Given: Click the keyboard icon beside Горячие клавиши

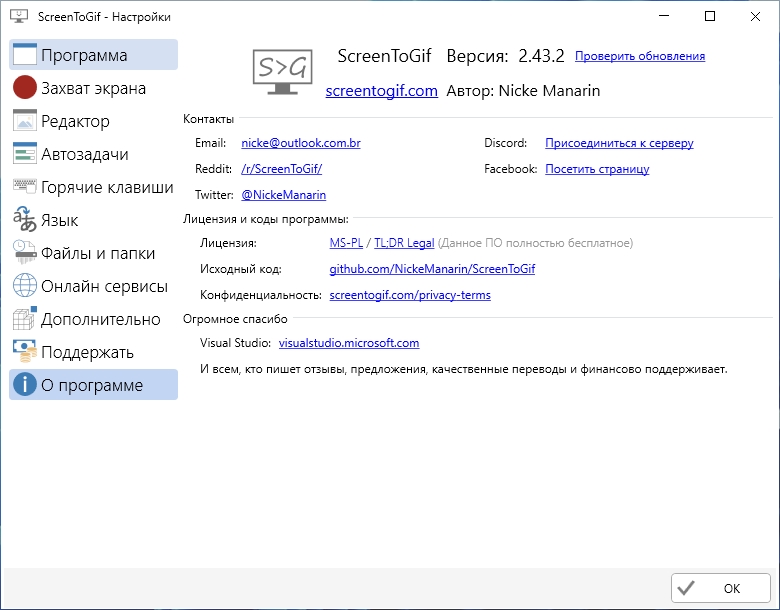Looking at the screenshot, I should click(x=24, y=186).
